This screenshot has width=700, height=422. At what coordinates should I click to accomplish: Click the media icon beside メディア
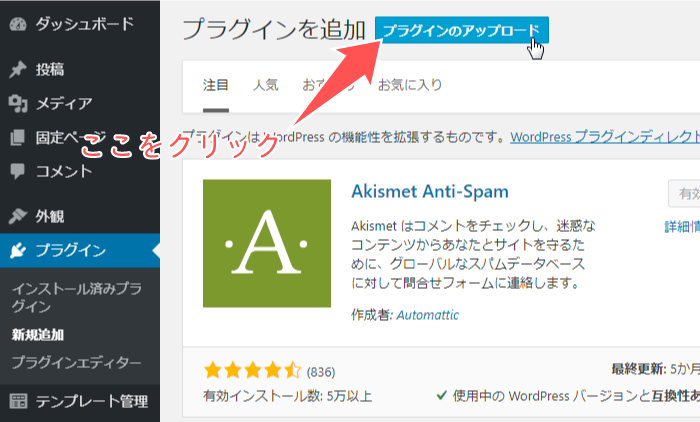click(18, 104)
